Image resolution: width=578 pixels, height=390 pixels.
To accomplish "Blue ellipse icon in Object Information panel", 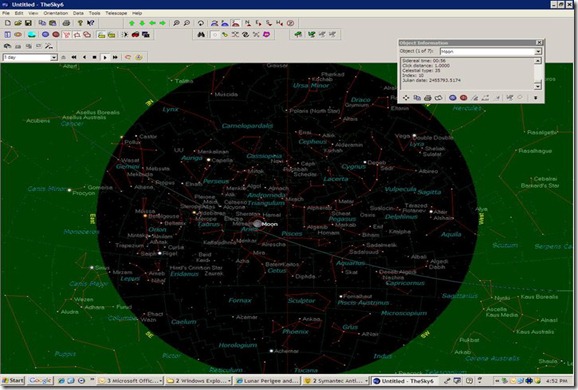I will click(453, 98).
